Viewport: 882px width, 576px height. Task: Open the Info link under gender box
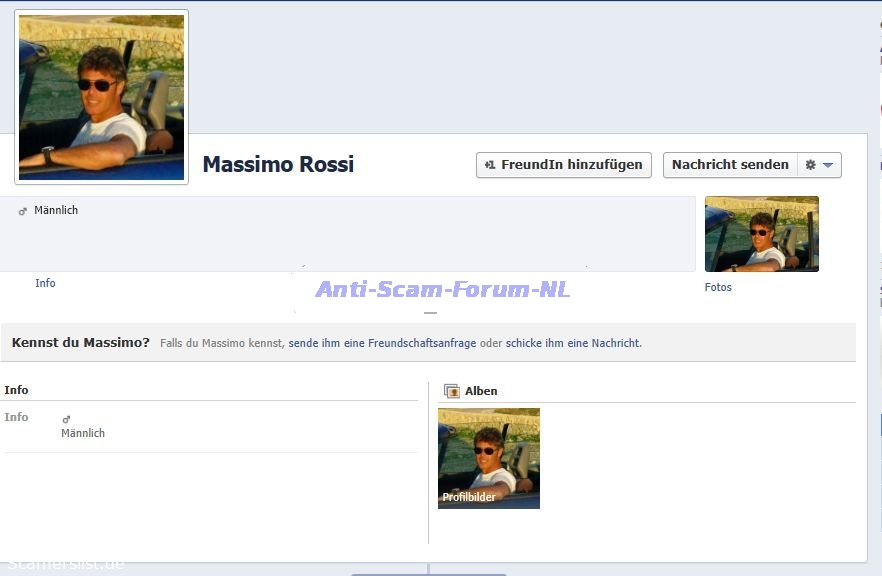45,283
